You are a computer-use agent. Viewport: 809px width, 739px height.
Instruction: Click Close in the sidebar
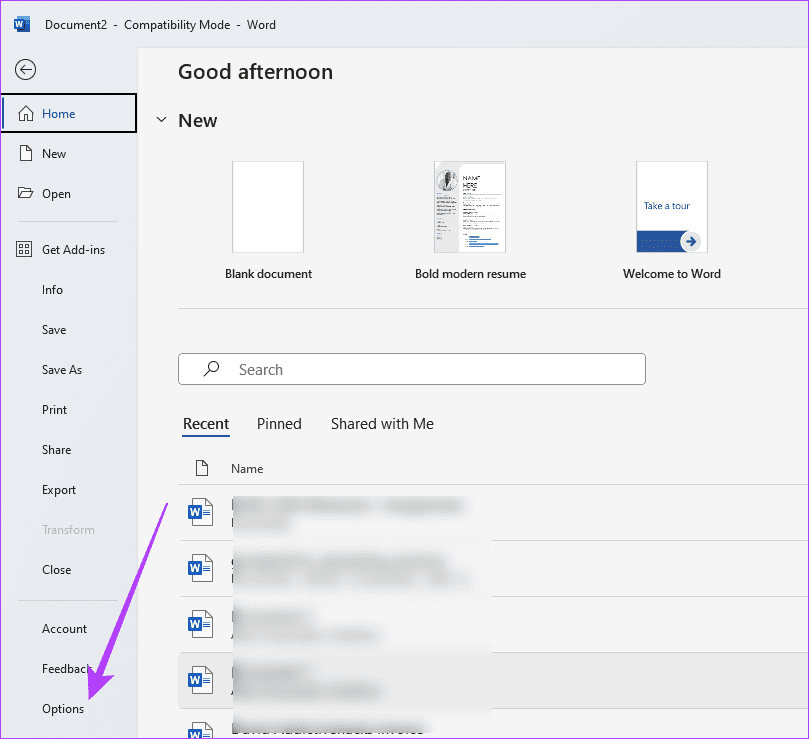pos(69,570)
